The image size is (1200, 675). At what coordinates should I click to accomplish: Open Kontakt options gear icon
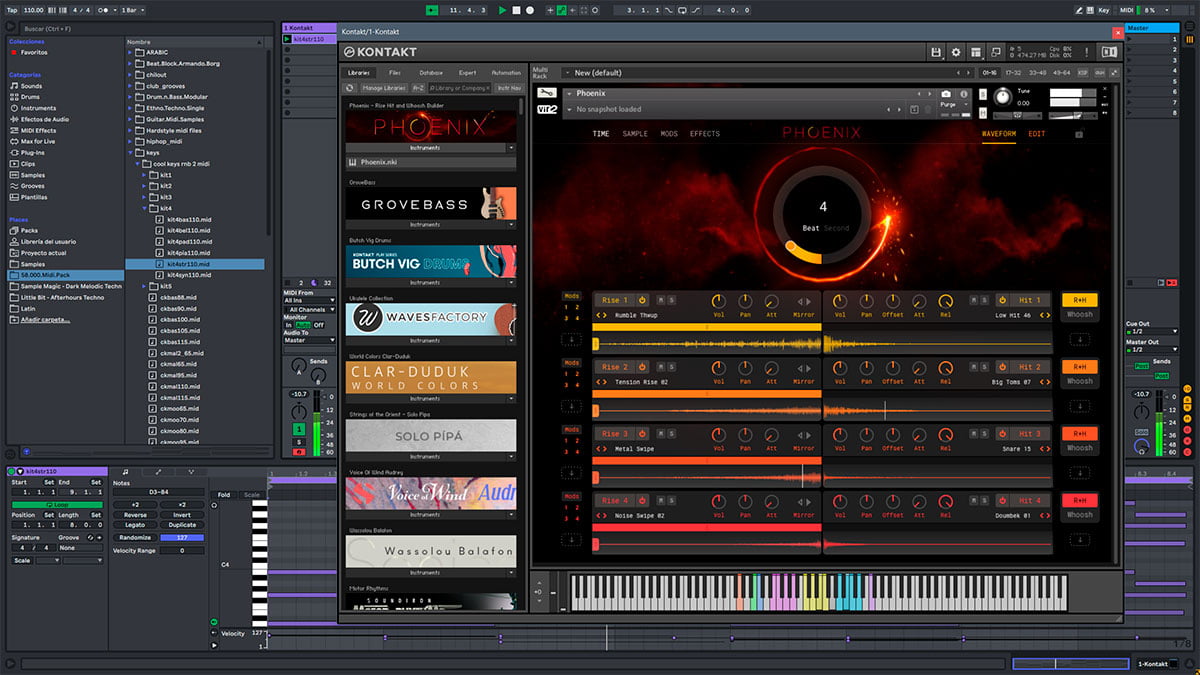point(956,52)
